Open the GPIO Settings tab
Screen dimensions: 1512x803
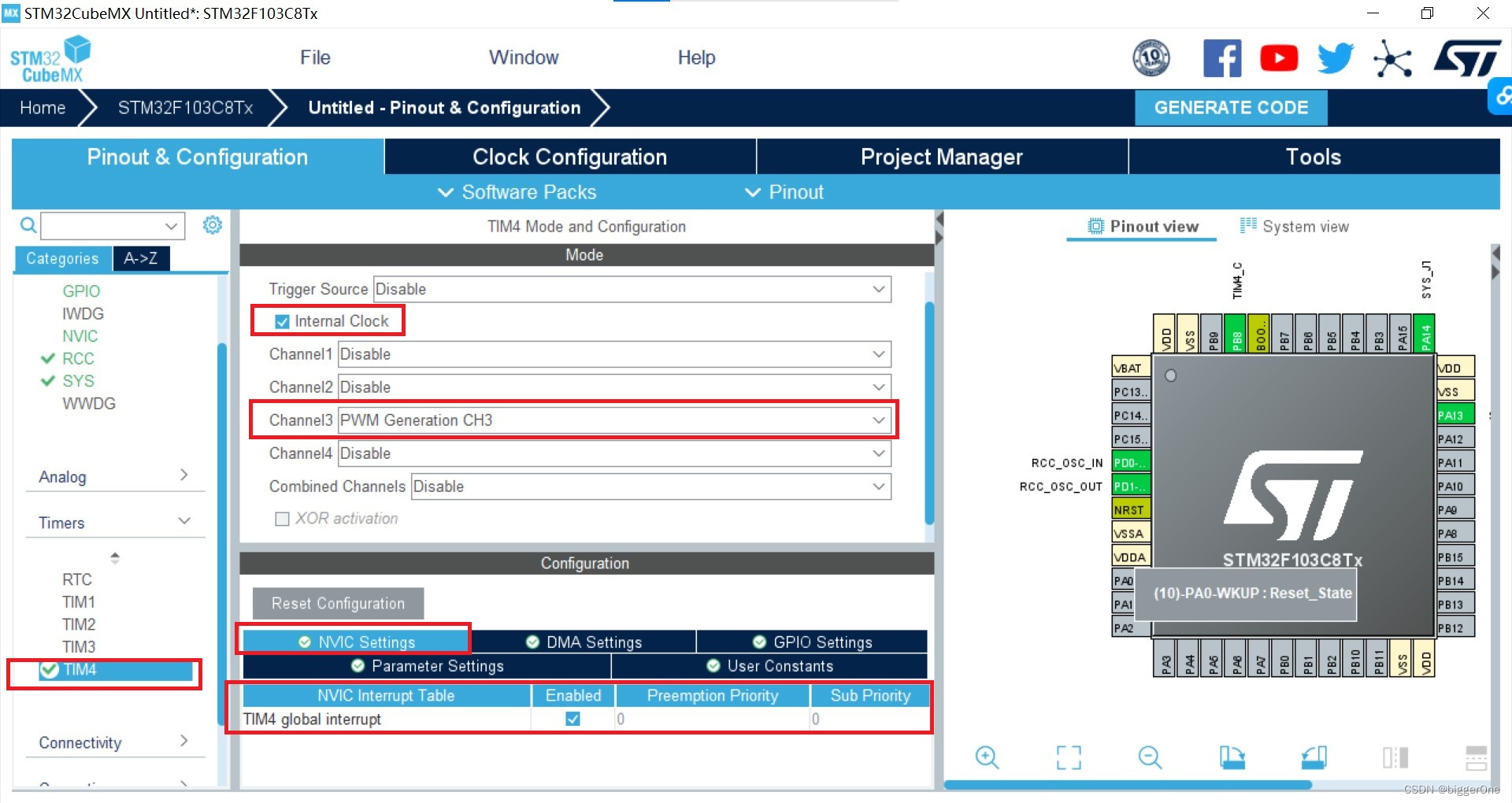812,642
